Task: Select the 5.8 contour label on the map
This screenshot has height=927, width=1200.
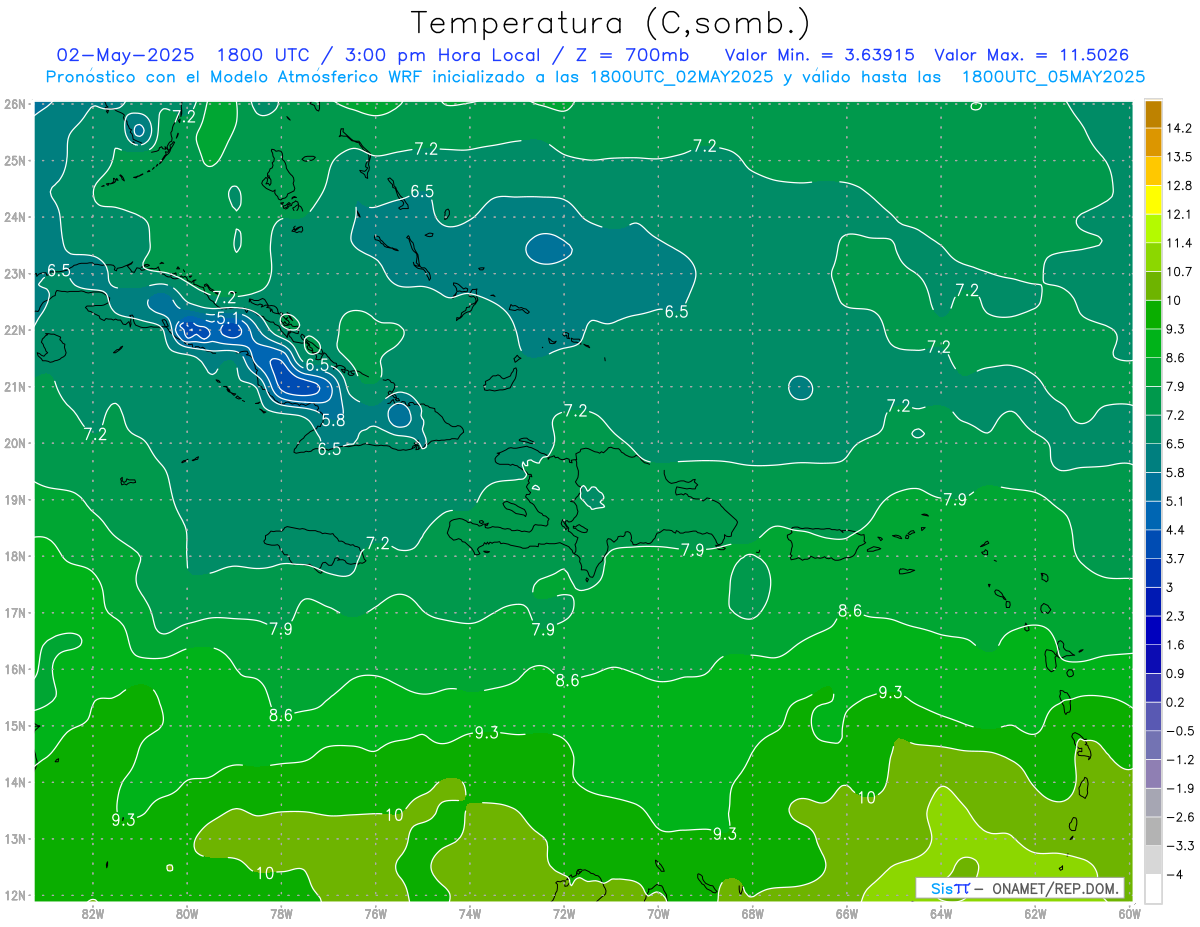Action: point(333,421)
